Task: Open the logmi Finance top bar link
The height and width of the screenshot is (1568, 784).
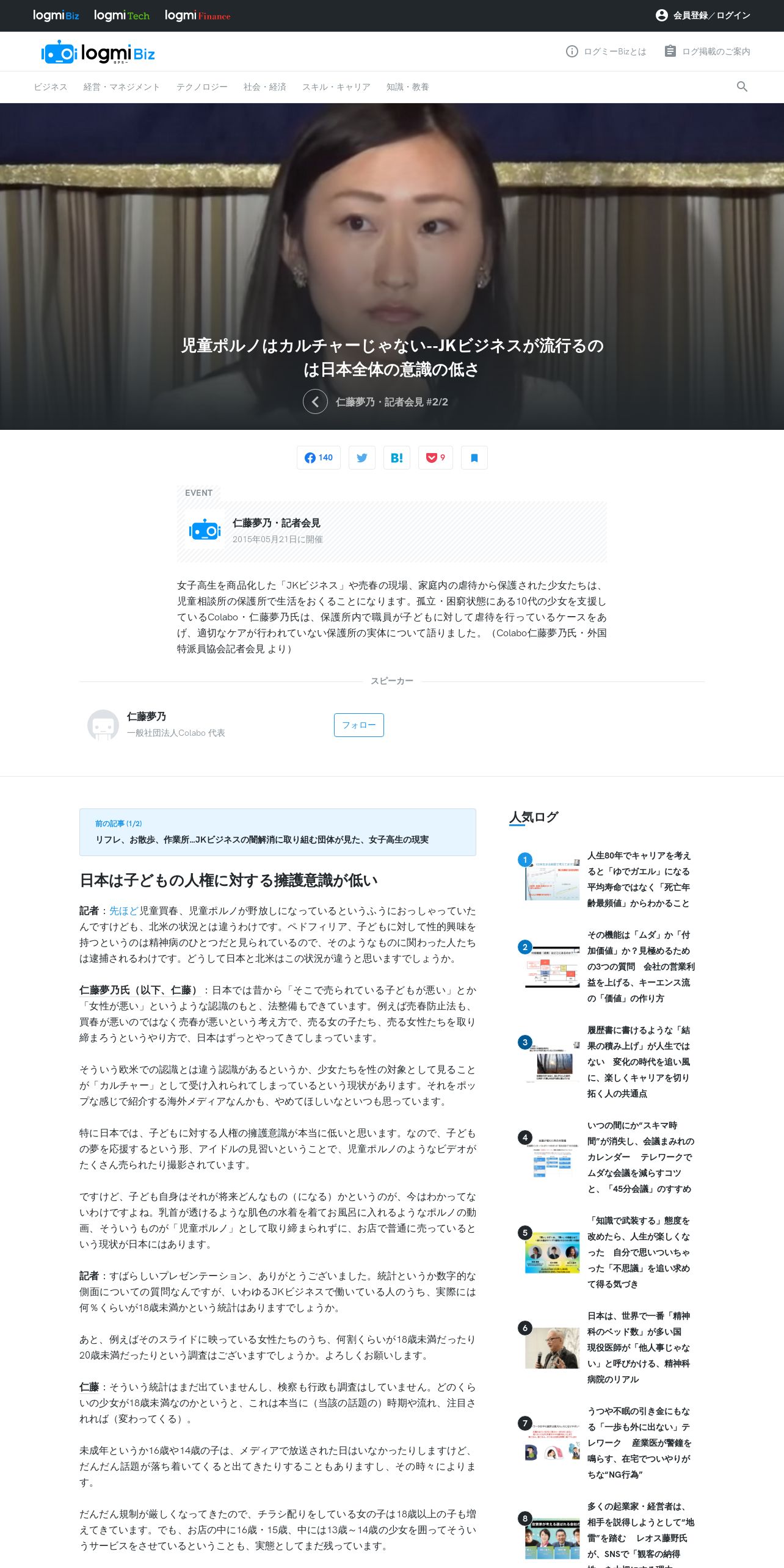Action: click(x=197, y=15)
